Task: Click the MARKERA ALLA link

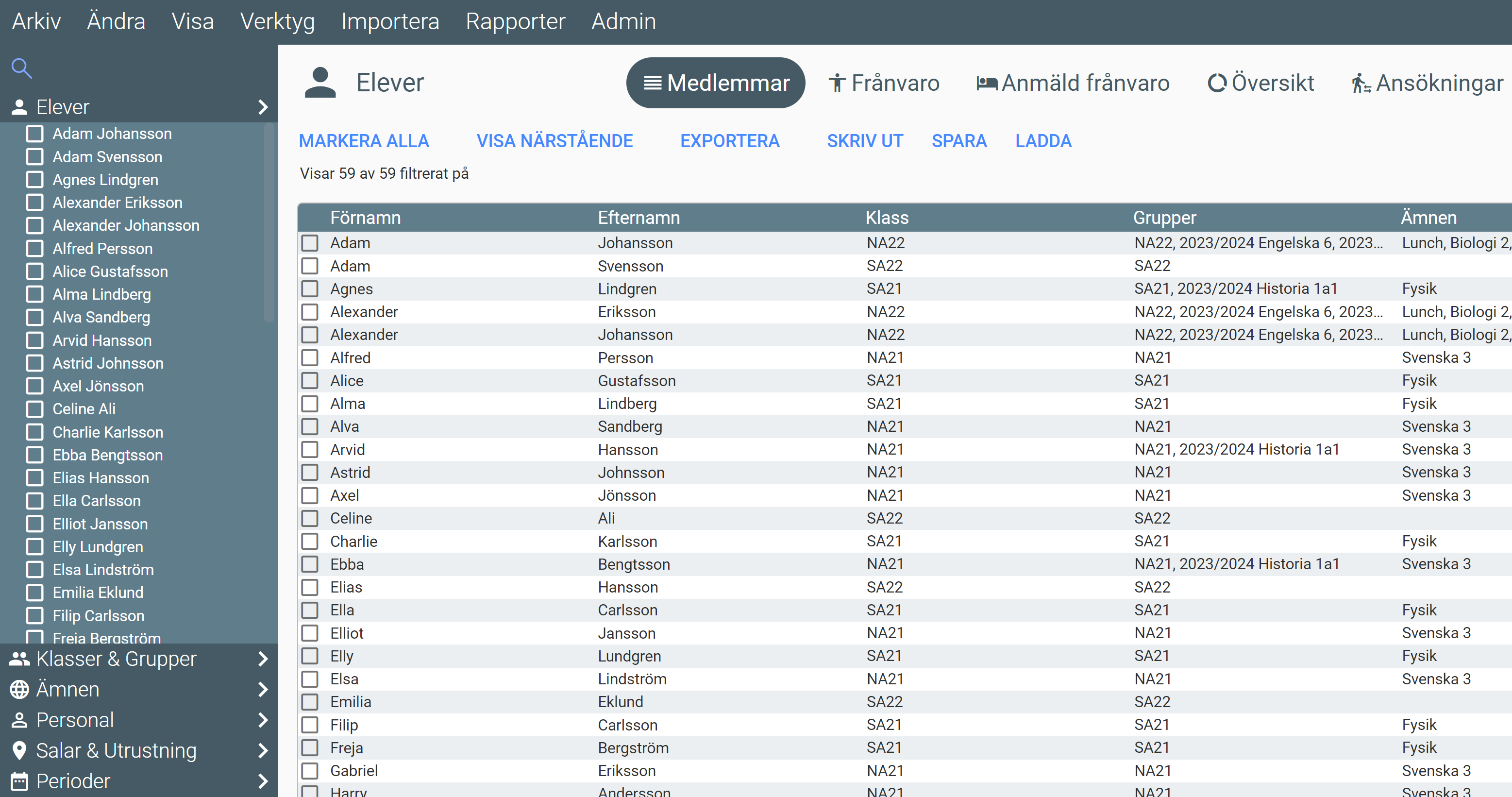Action: click(364, 141)
